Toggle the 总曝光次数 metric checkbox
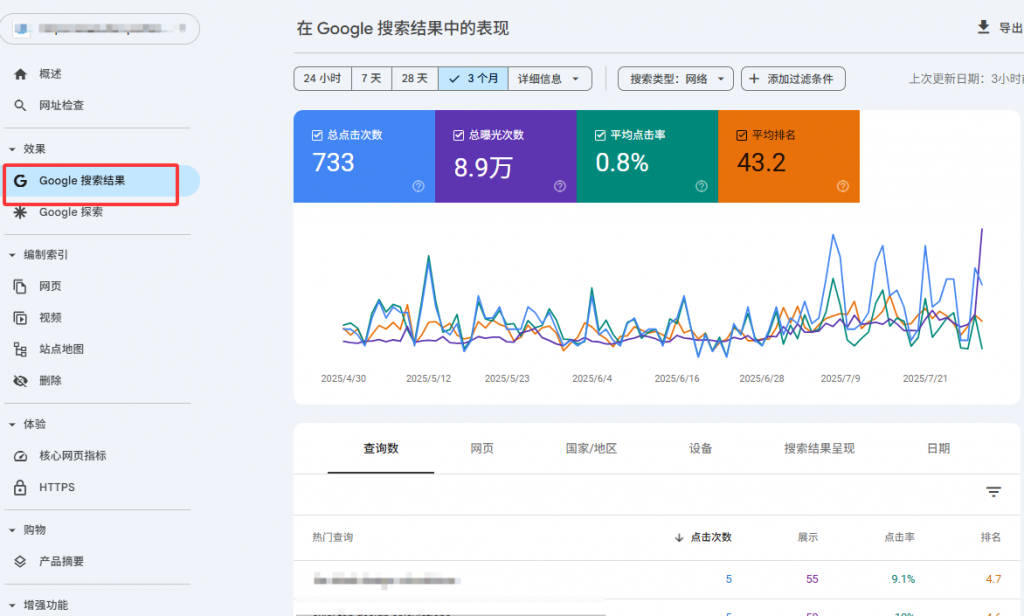Screen dimensions: 1024x616 click(x=459, y=135)
